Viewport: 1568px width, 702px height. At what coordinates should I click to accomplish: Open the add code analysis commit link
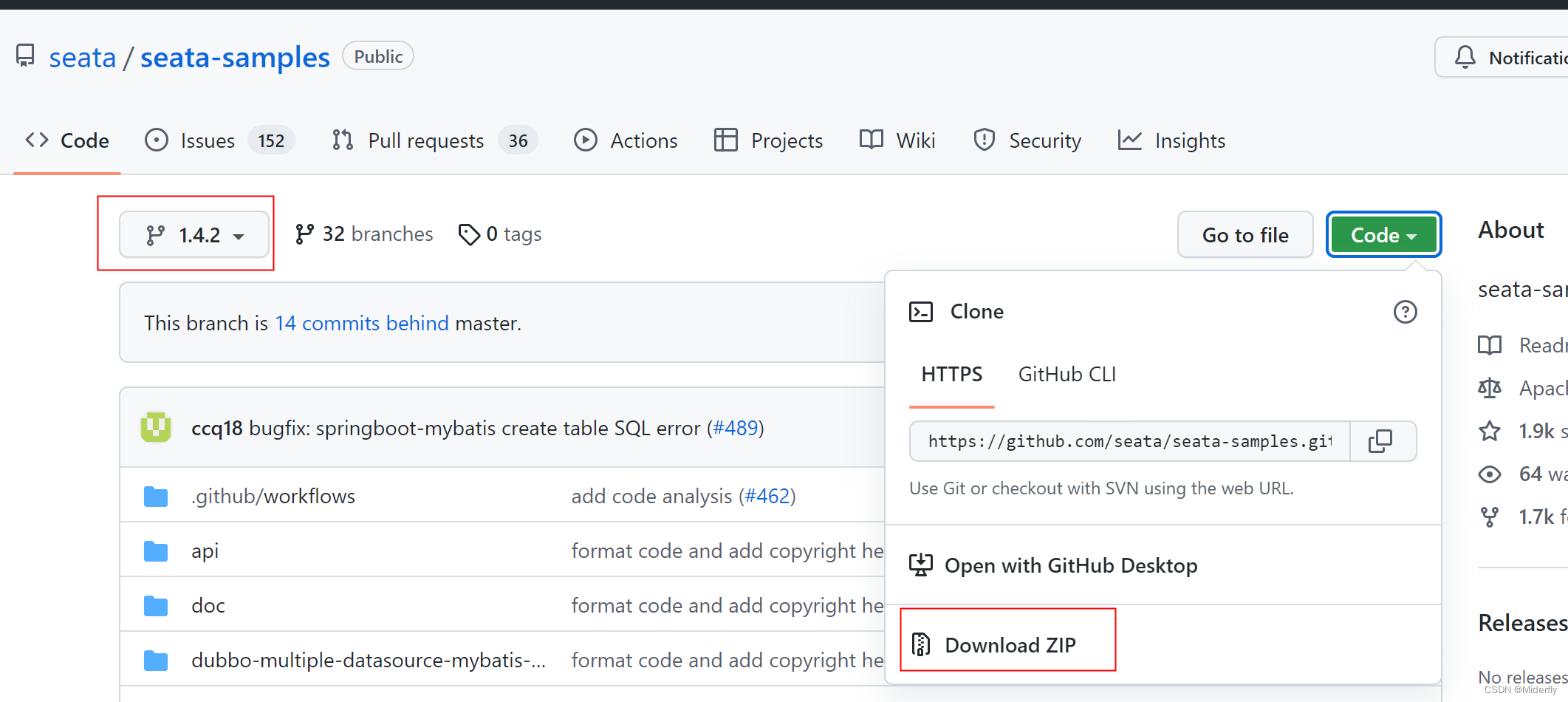point(652,496)
